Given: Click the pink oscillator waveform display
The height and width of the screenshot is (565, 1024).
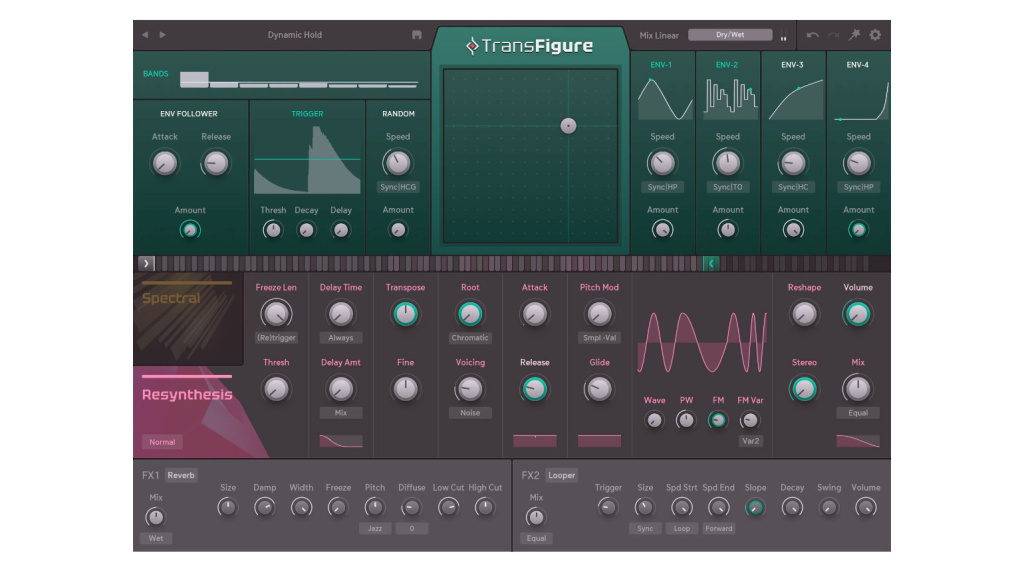Looking at the screenshot, I should [702, 342].
